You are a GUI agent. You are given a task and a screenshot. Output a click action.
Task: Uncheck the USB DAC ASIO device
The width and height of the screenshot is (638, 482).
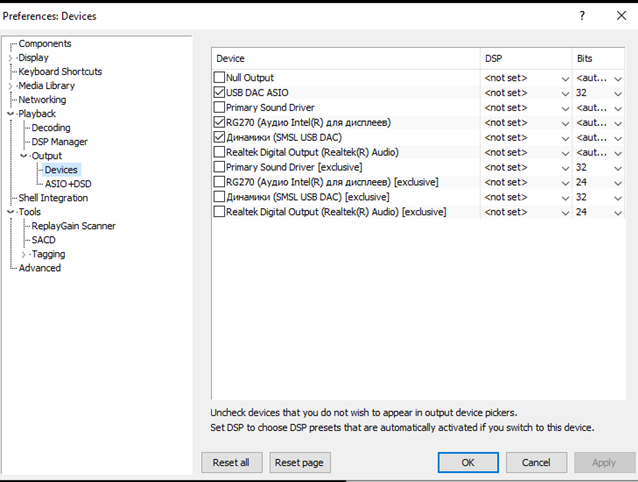coord(219,92)
